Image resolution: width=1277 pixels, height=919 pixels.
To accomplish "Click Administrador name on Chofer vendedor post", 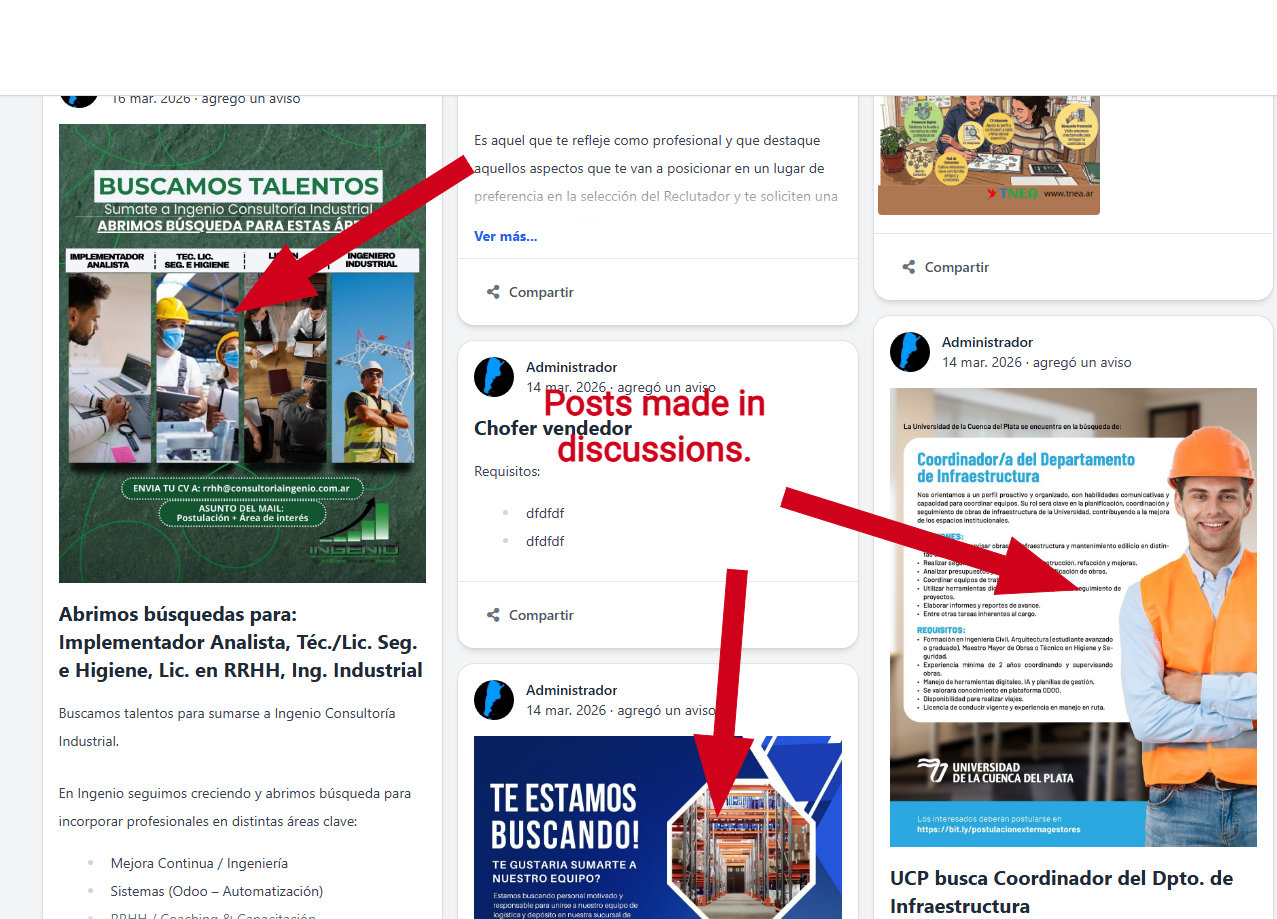I will pyautogui.click(x=571, y=367).
